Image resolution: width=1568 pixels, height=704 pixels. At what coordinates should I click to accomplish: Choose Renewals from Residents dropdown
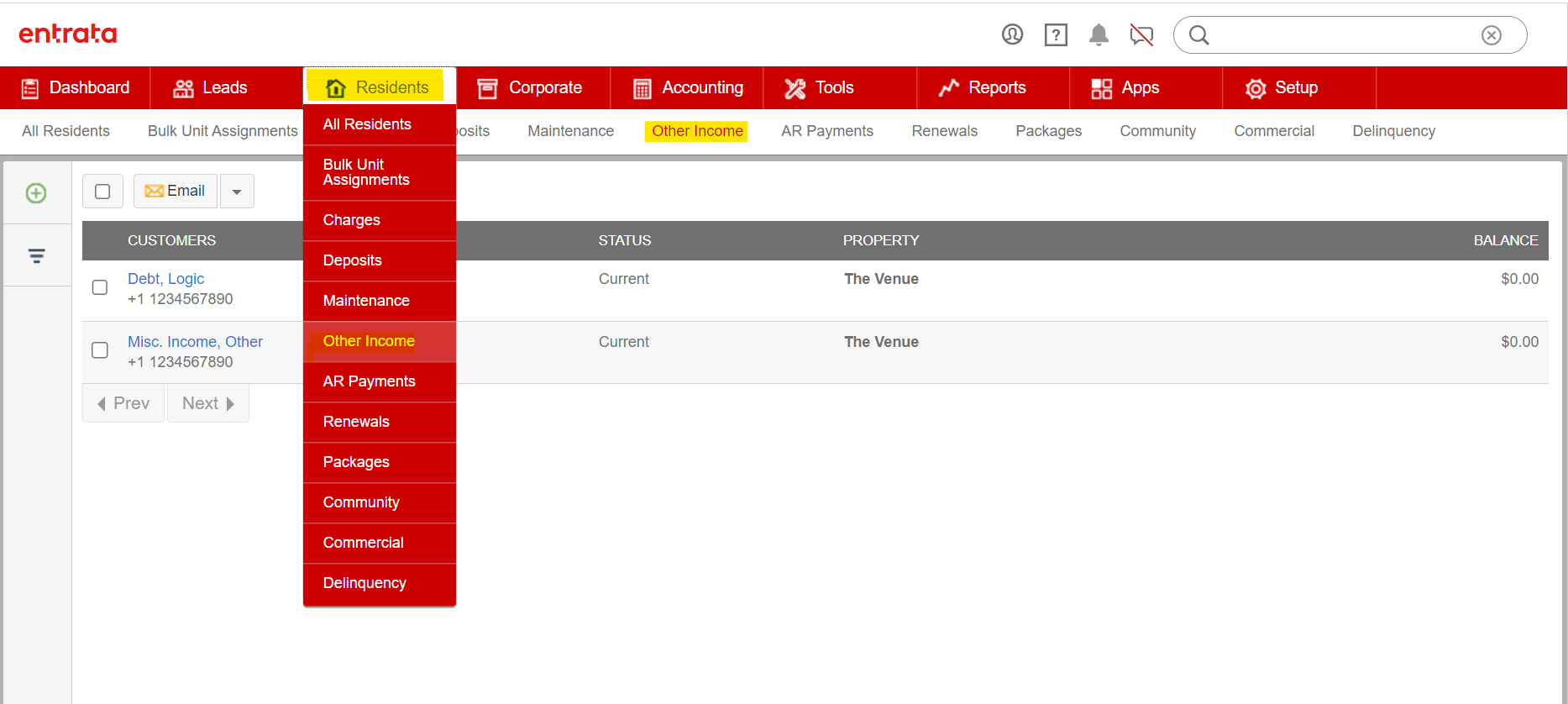pos(380,422)
